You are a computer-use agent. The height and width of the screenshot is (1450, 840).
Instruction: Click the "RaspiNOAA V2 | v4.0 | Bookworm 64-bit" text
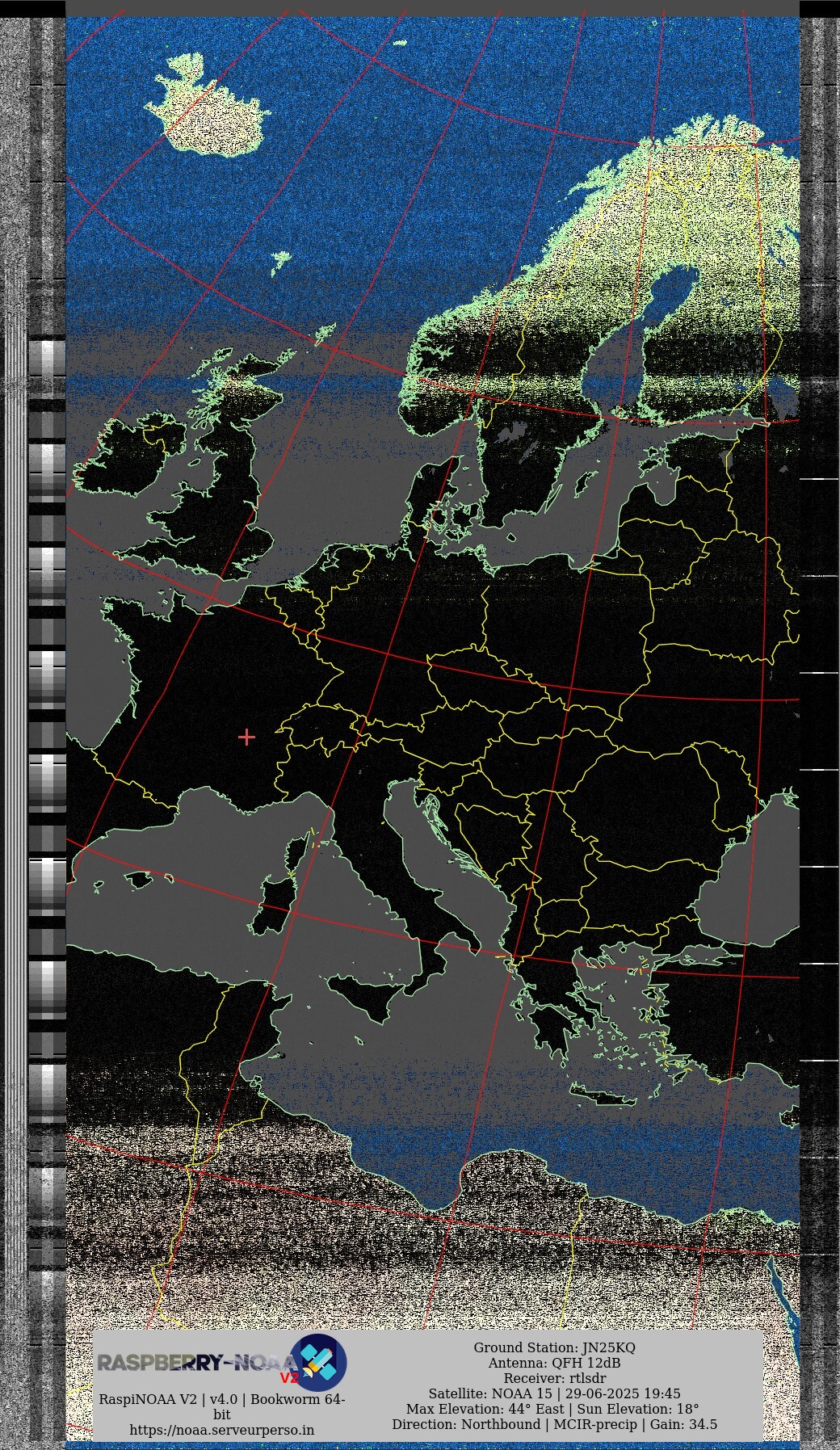222,1406
